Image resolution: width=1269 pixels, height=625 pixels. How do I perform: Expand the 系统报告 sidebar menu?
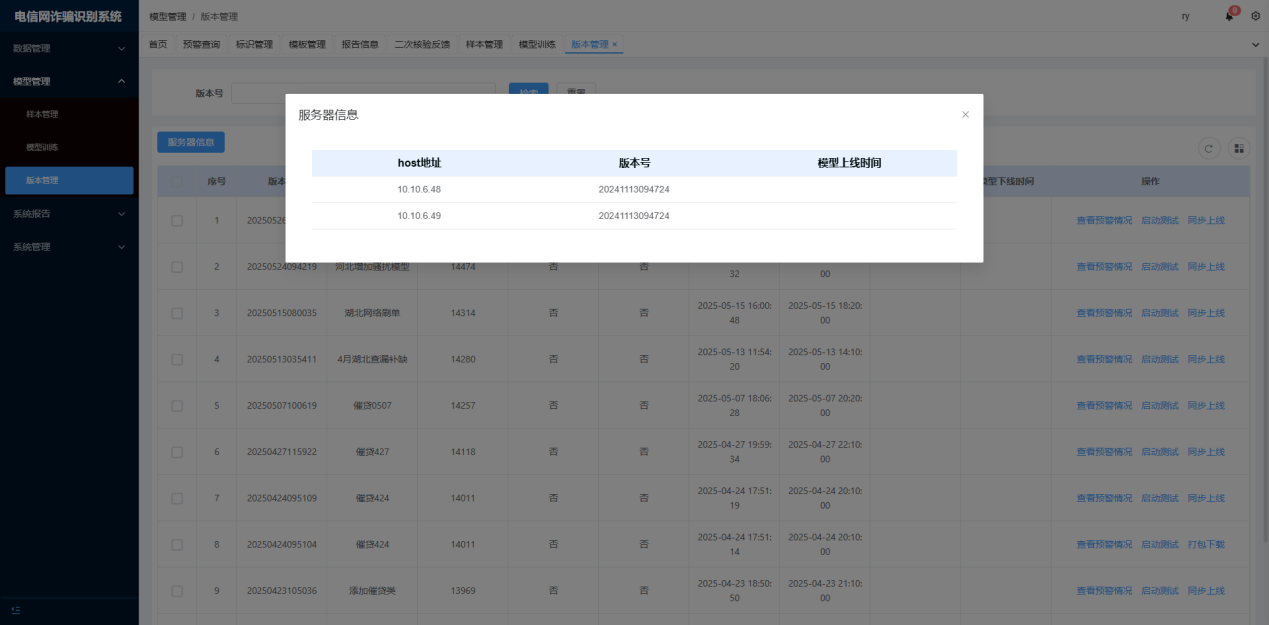tap(68, 214)
